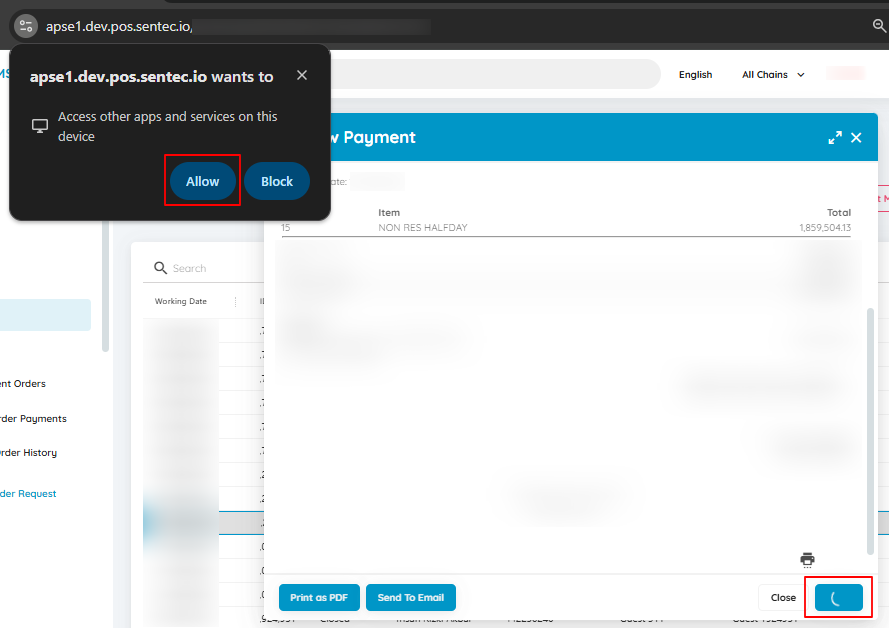The width and height of the screenshot is (889, 628).
Task: Click the loading spinner button beside Close
Action: tap(839, 597)
